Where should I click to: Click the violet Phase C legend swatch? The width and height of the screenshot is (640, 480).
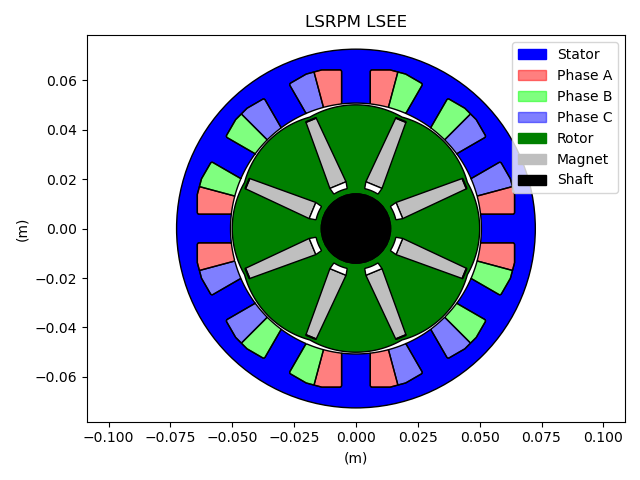point(532,117)
